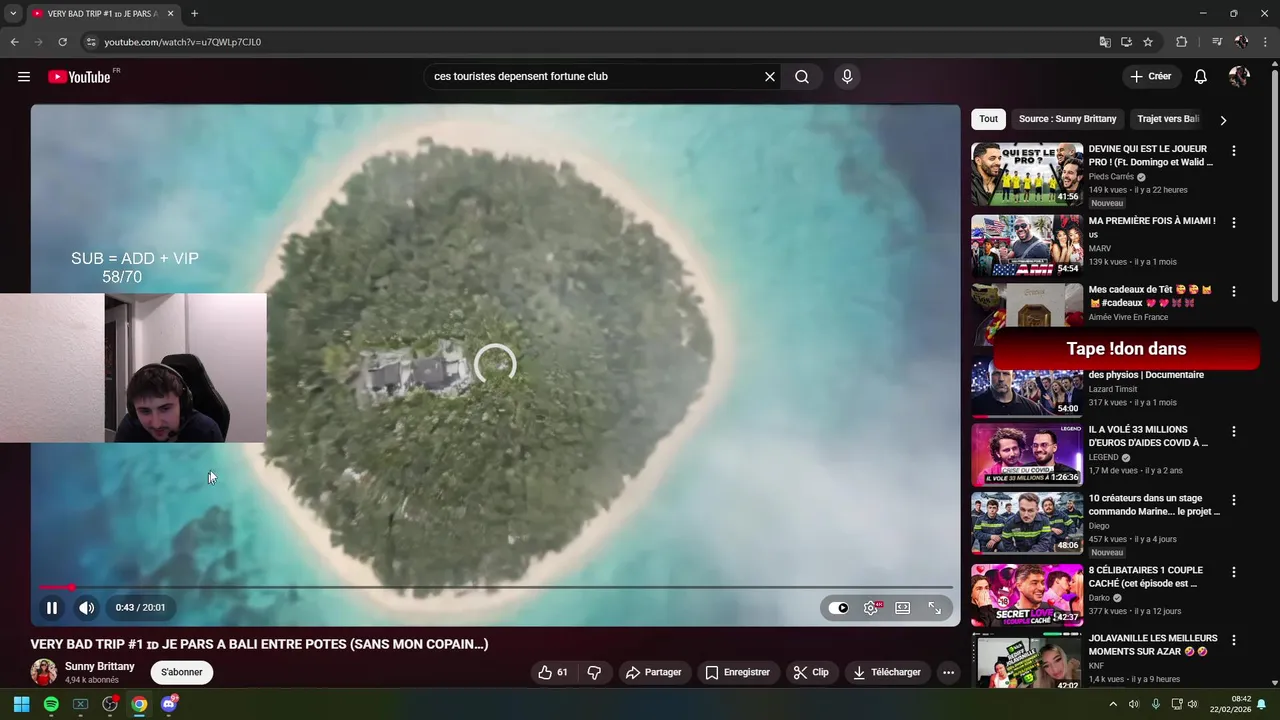Open 8 CÉLIBATAIRES 1 COUPLE CACHÉ title

pos(1146,577)
